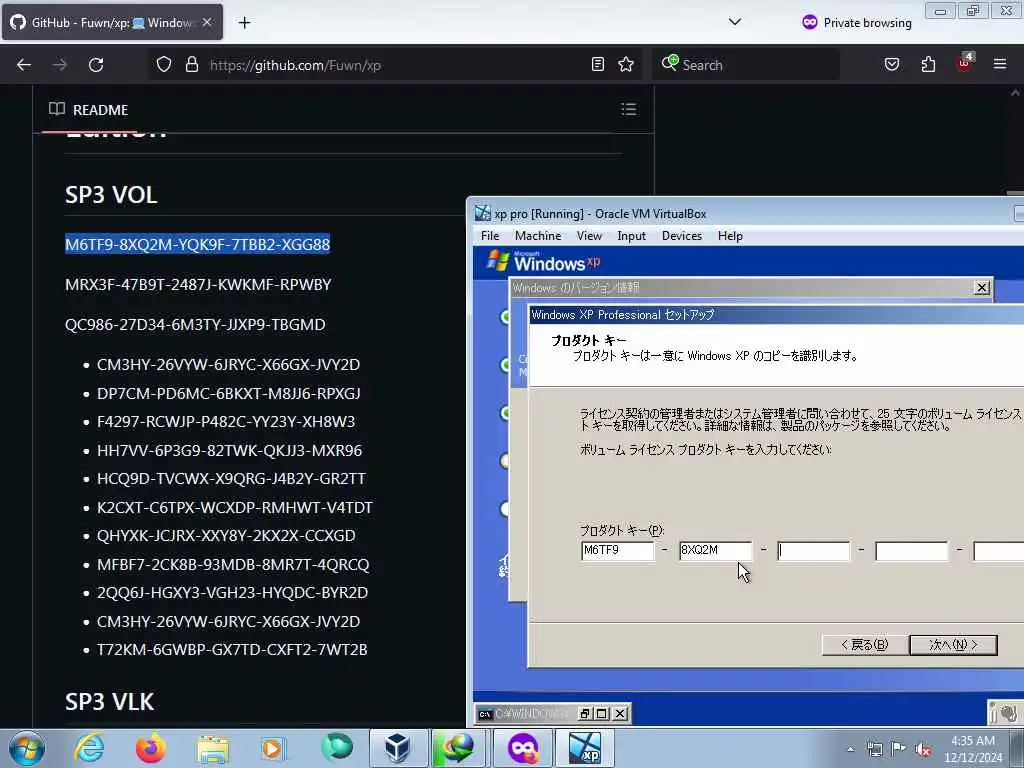Click the muted volume tray icon
The image size is (1024, 768).
coord(923,749)
